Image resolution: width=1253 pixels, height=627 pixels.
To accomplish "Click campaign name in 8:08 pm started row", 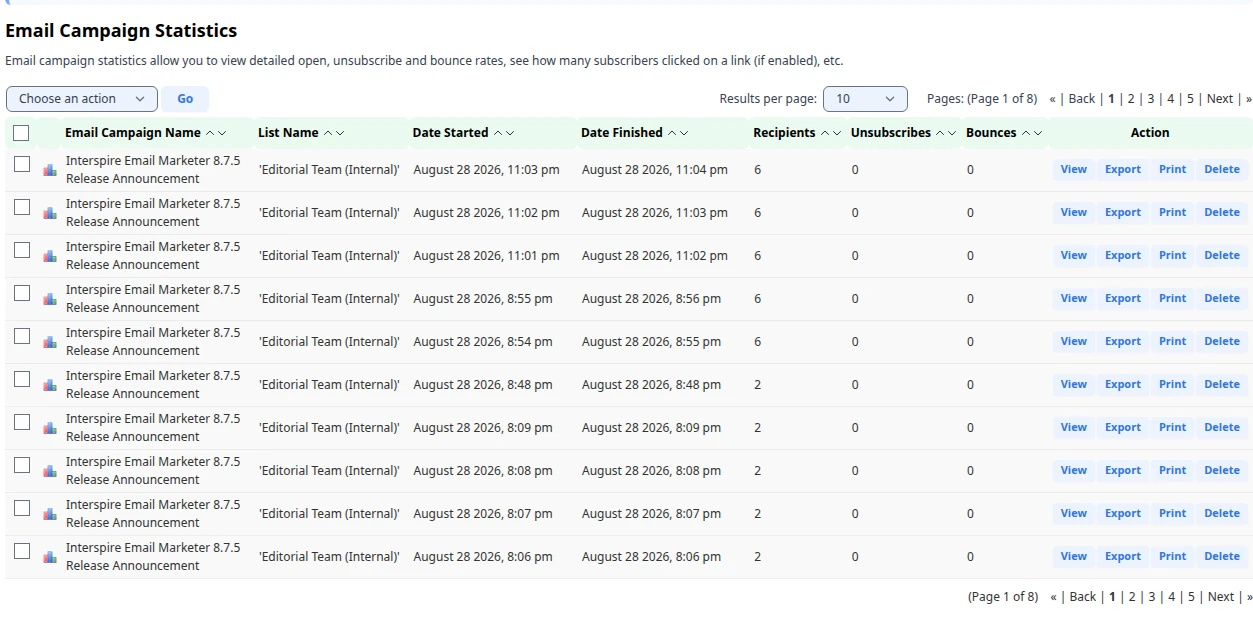I will (x=153, y=471).
